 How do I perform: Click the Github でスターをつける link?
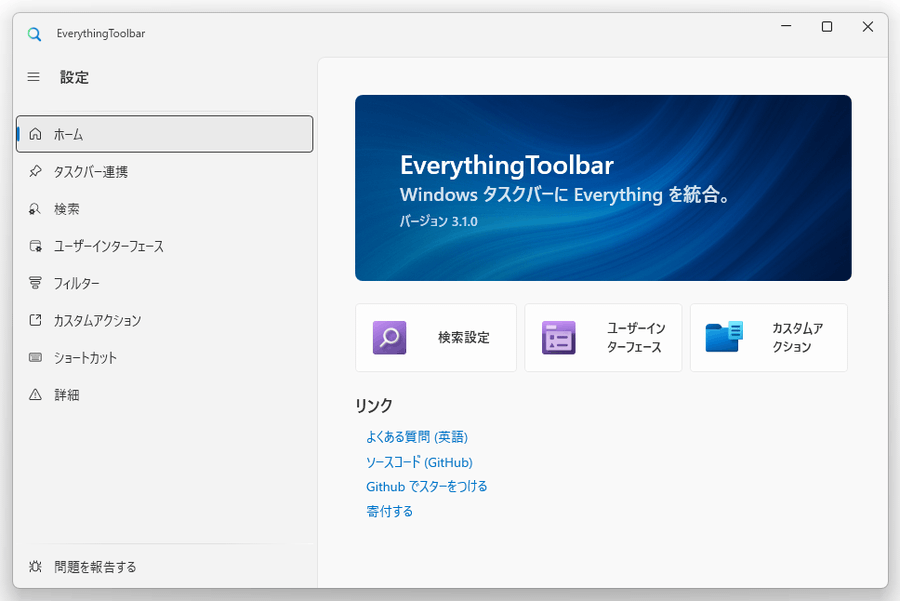426,486
